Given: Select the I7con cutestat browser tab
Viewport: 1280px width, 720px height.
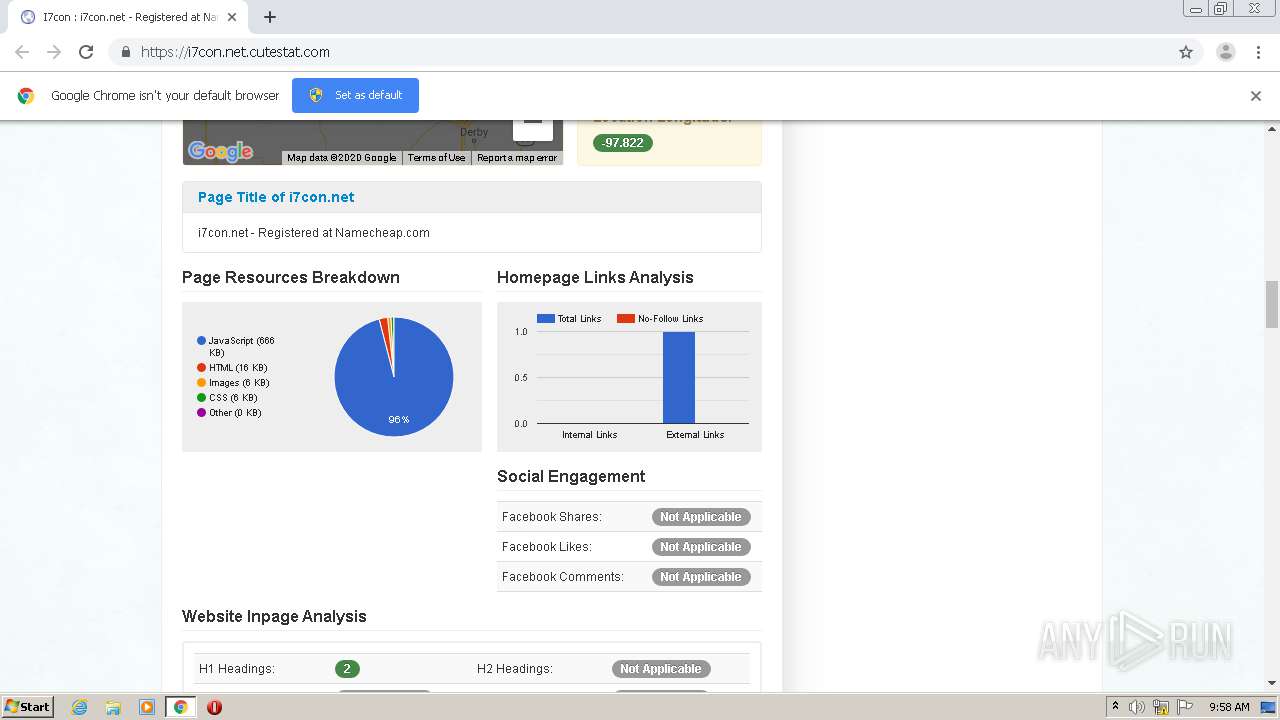Looking at the screenshot, I should (x=130, y=17).
